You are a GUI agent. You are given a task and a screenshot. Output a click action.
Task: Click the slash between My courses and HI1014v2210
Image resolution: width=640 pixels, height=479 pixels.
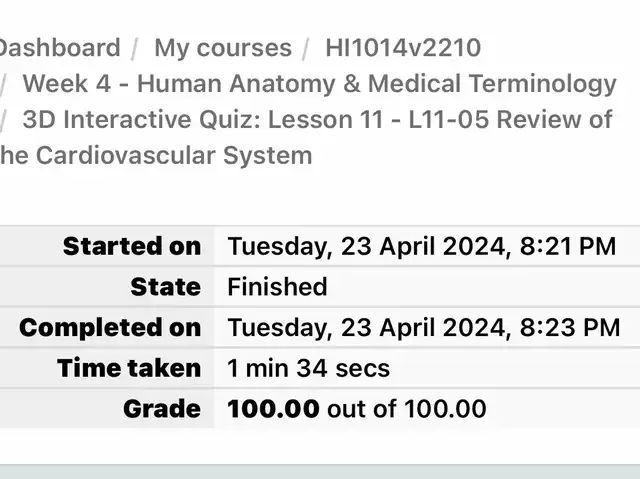(309, 48)
